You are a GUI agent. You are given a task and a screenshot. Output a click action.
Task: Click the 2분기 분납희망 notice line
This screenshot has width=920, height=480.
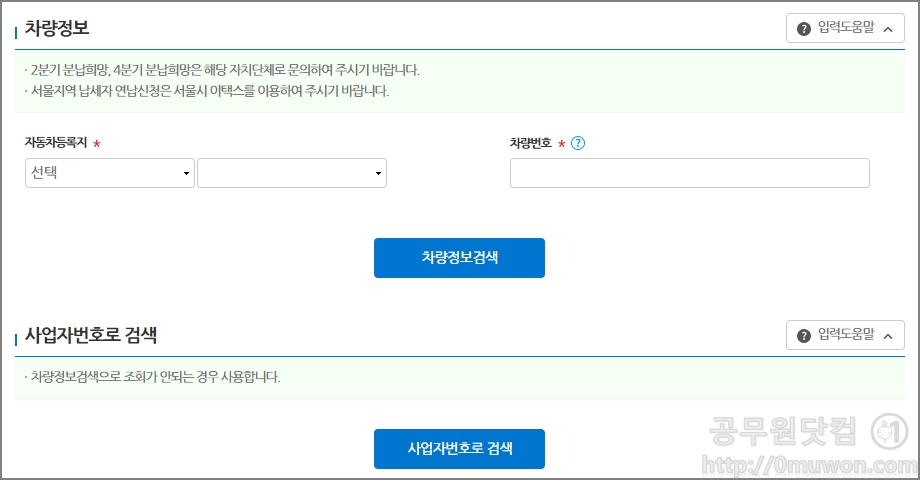coord(223,70)
